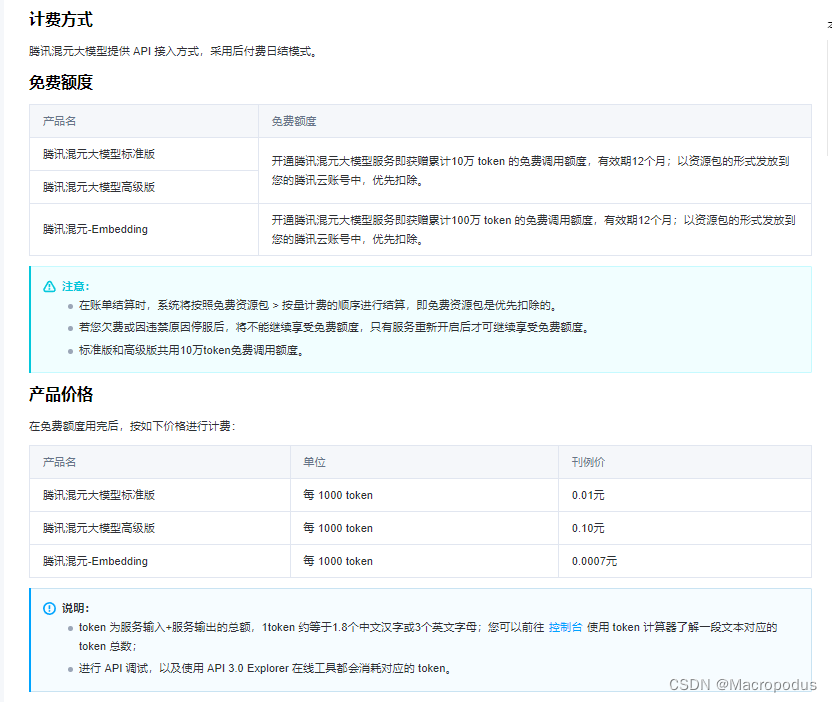Image resolution: width=832 pixels, height=702 pixels.
Task: Click 腾讯混元大模型高级版 in the free quota table
Action: pos(99,187)
